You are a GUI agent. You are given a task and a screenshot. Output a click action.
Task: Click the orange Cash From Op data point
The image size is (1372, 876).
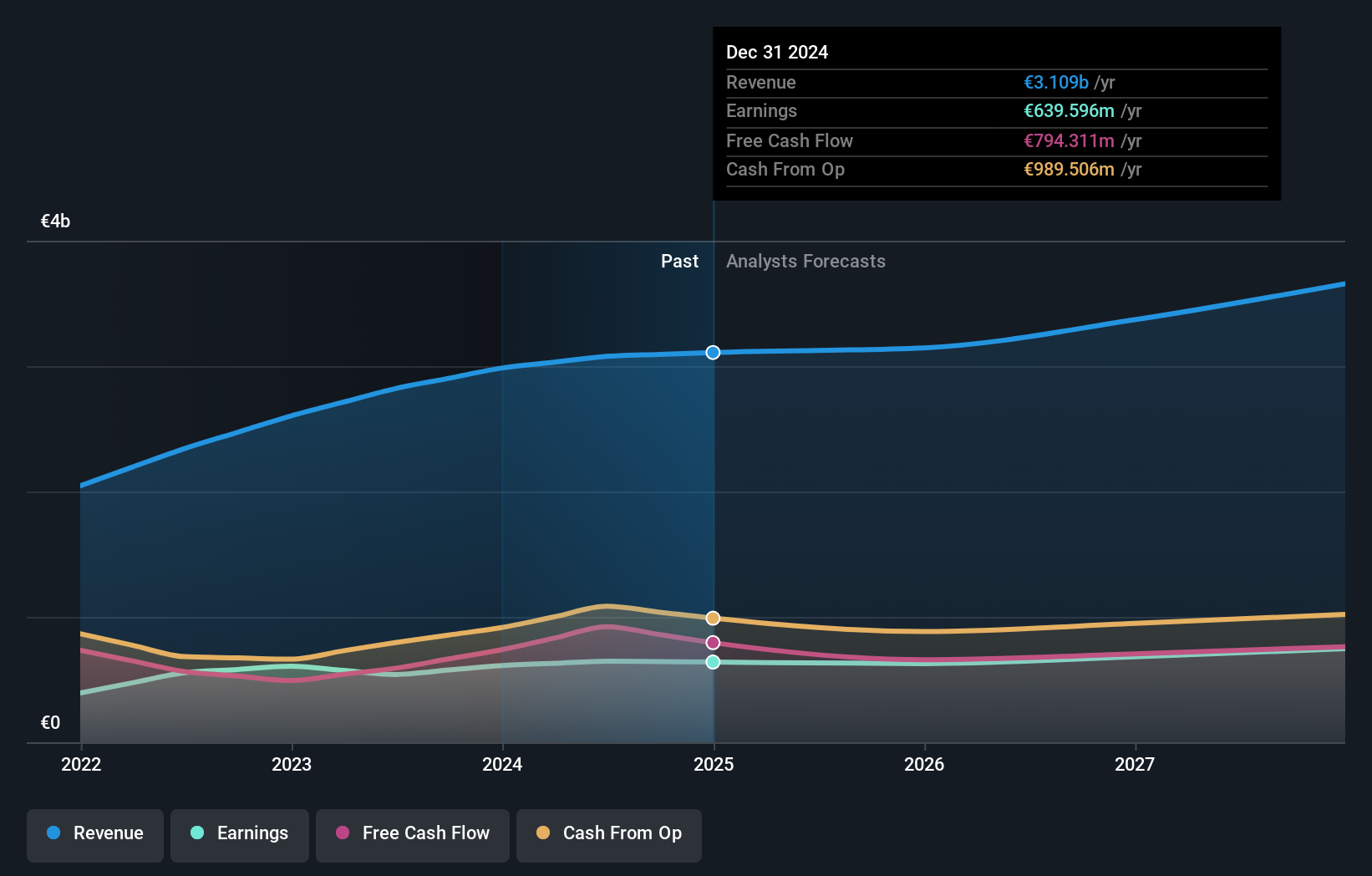(713, 619)
